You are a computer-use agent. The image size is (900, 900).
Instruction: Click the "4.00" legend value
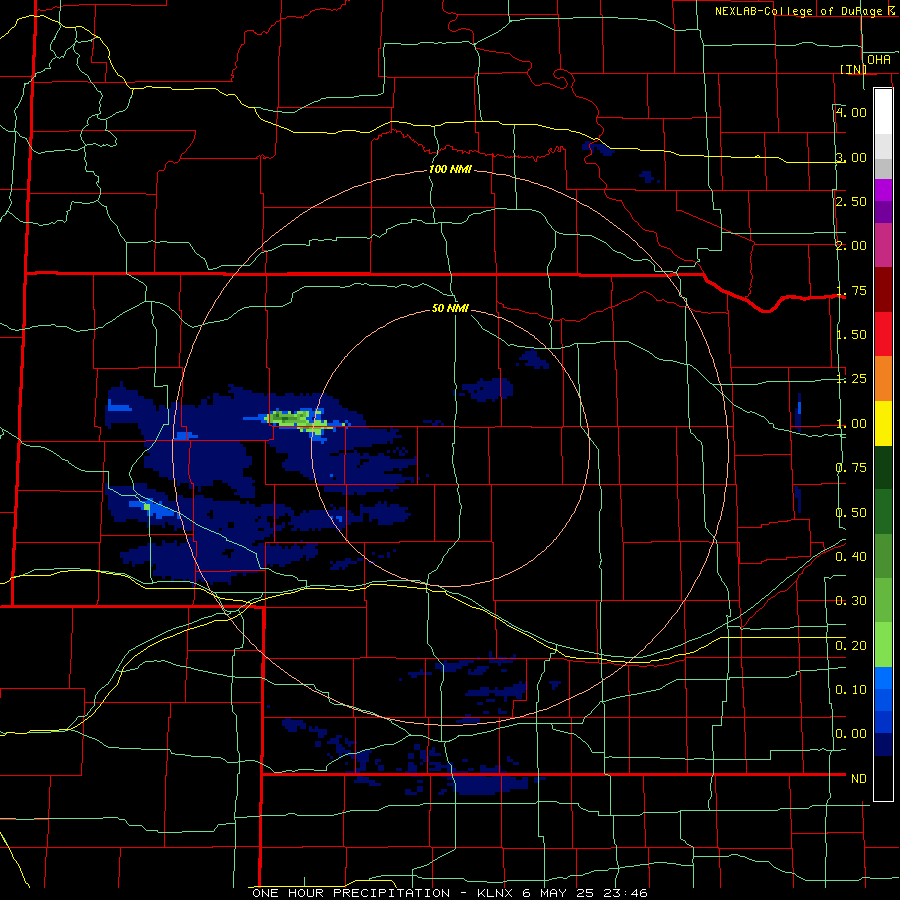[x=851, y=112]
